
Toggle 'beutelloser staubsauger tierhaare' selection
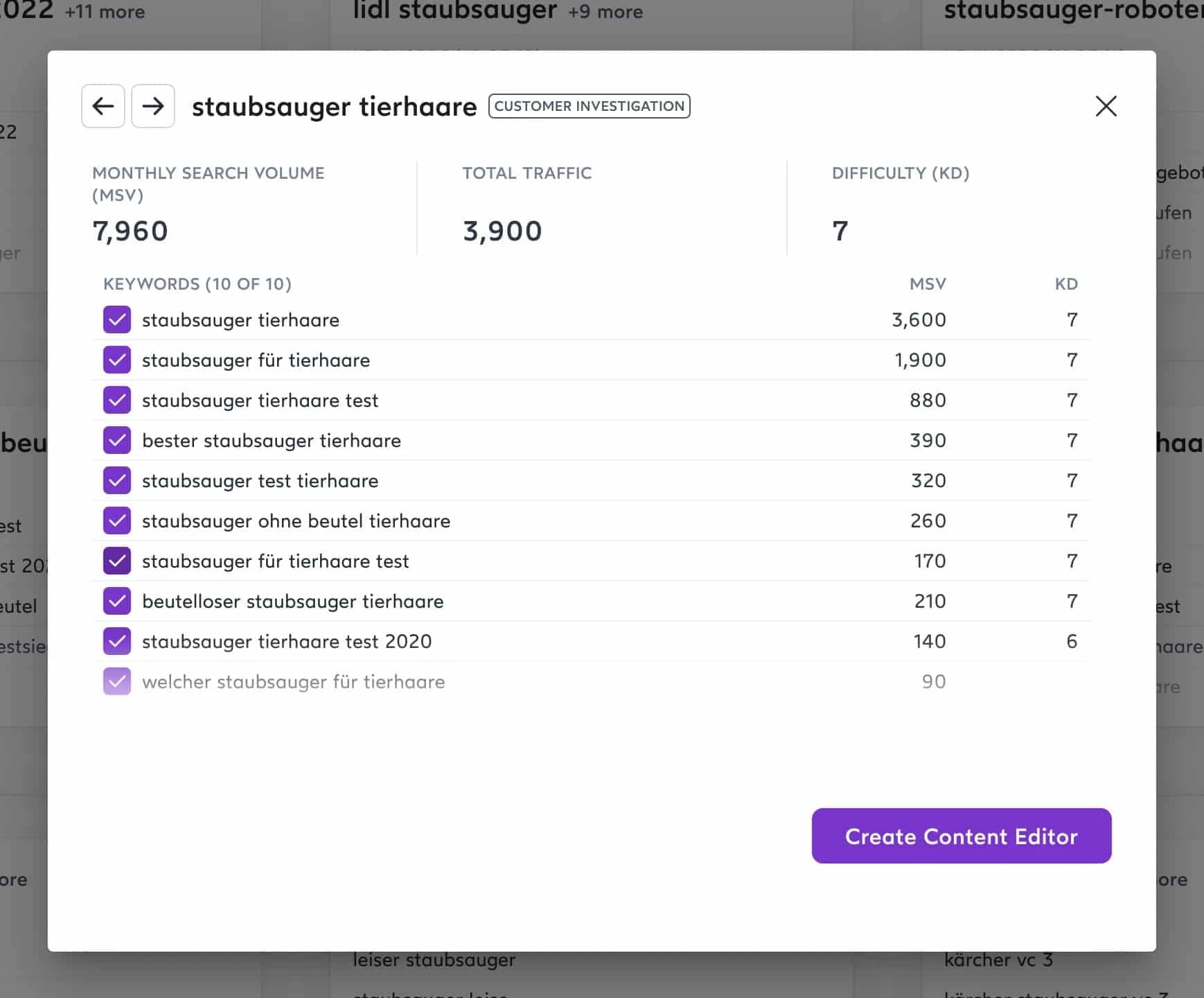click(117, 601)
